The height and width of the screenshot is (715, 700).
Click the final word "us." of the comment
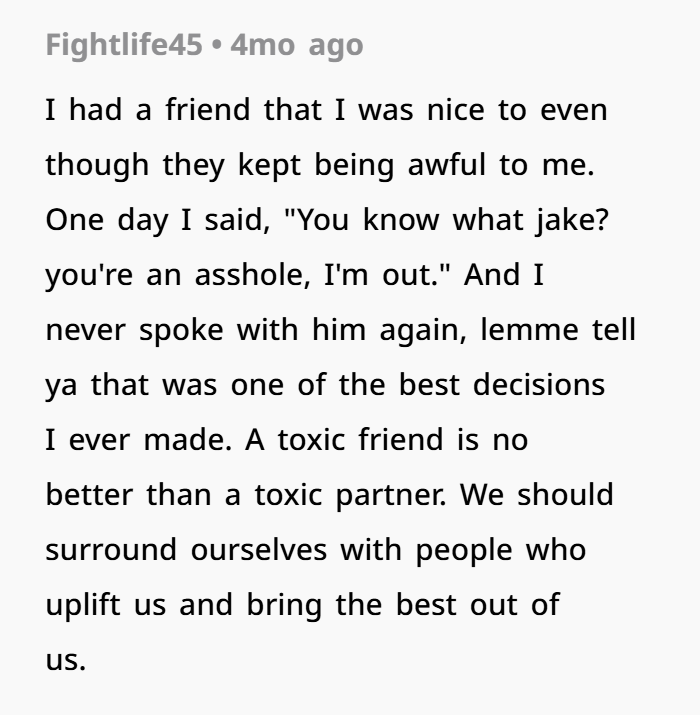66,660
